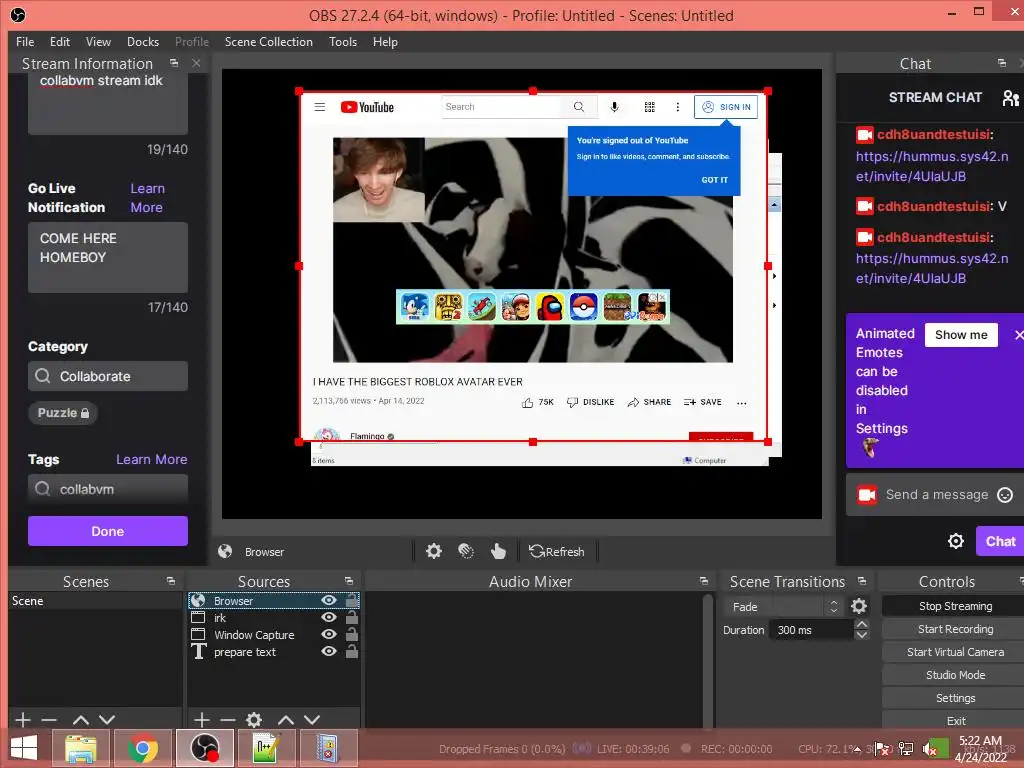The height and width of the screenshot is (768, 1024).
Task: Open the File menu
Action: [x=25, y=41]
